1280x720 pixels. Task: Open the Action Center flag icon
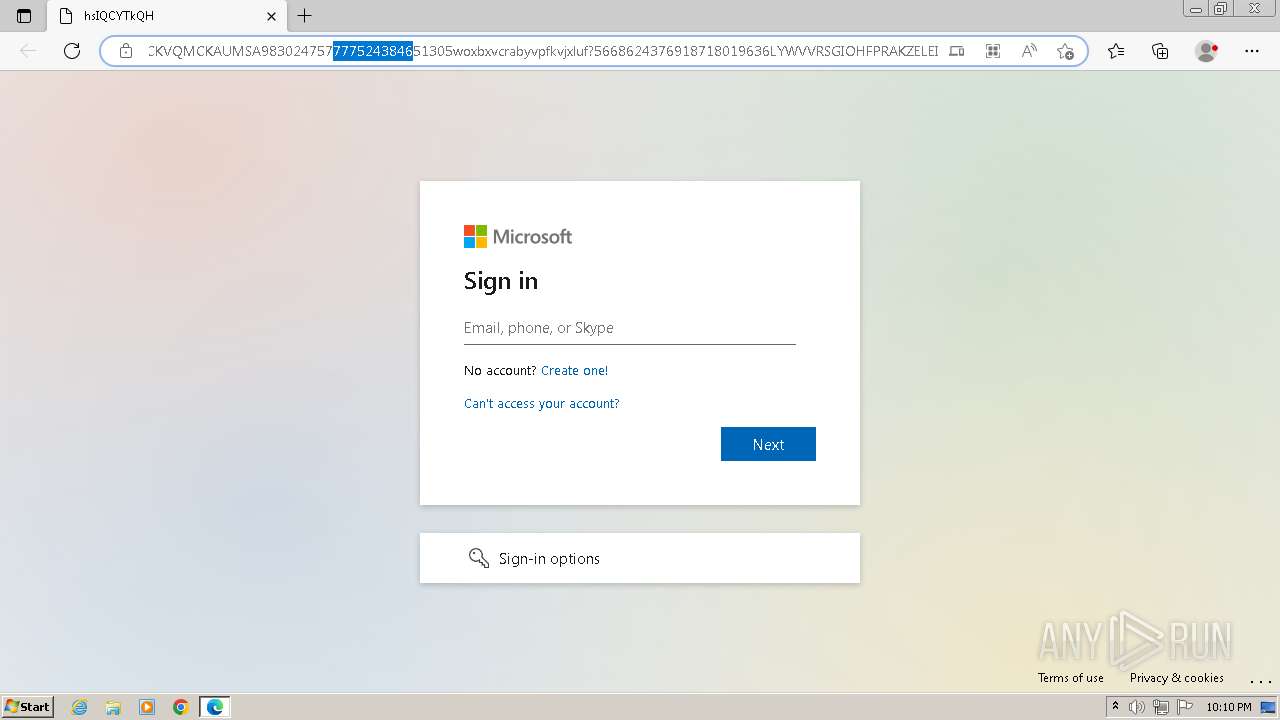(1185, 707)
